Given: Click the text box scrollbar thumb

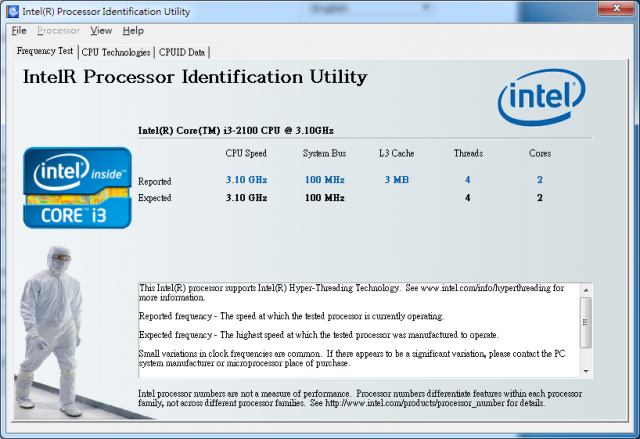Looking at the screenshot, I should click(586, 322).
